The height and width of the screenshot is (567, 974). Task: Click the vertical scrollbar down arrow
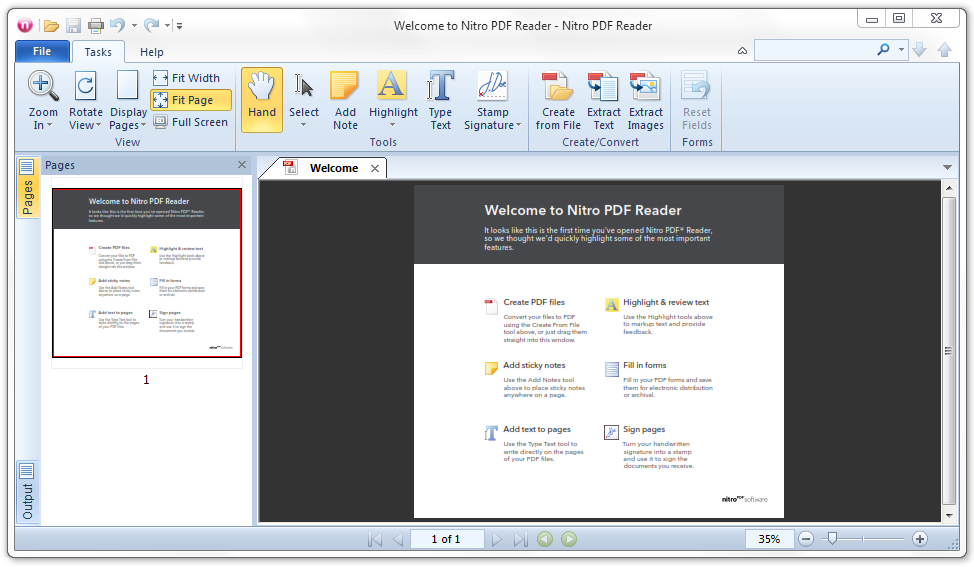click(x=949, y=515)
